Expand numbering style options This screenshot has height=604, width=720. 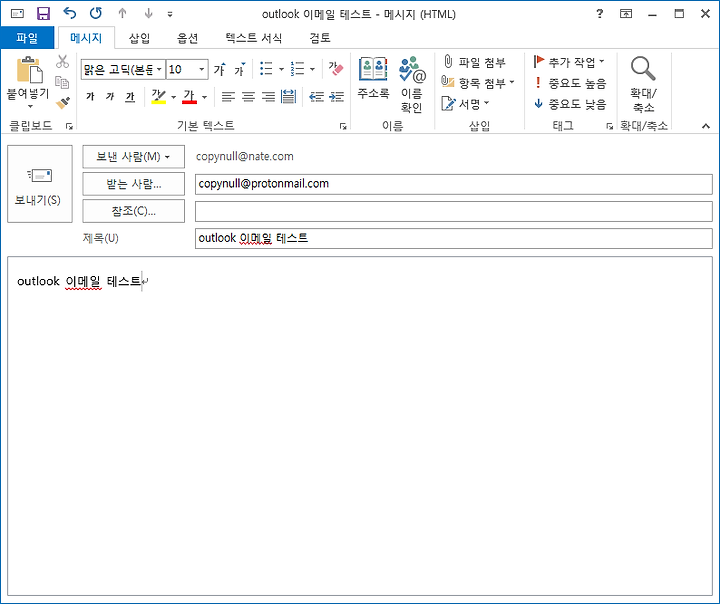(312, 69)
